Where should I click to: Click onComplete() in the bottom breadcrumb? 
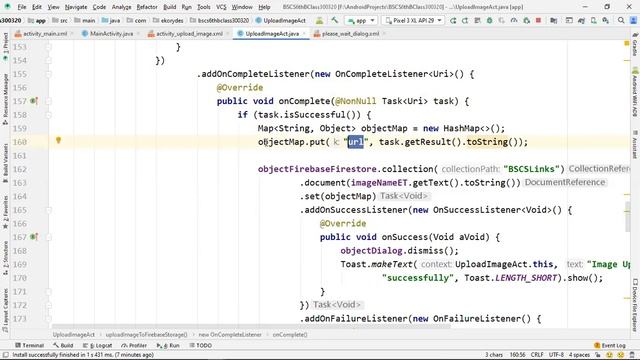290,335
